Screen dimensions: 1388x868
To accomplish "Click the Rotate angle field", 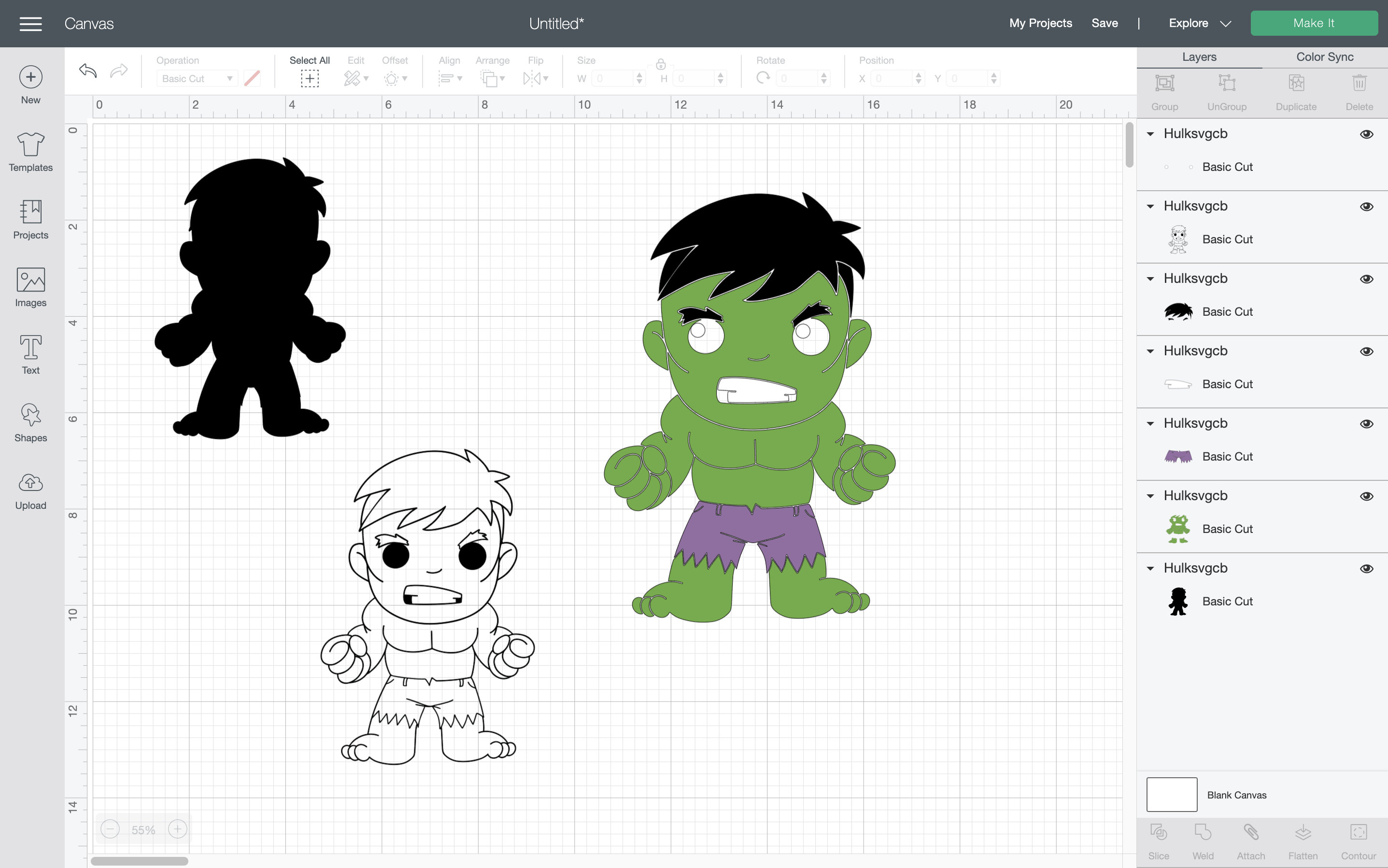I will [x=803, y=79].
